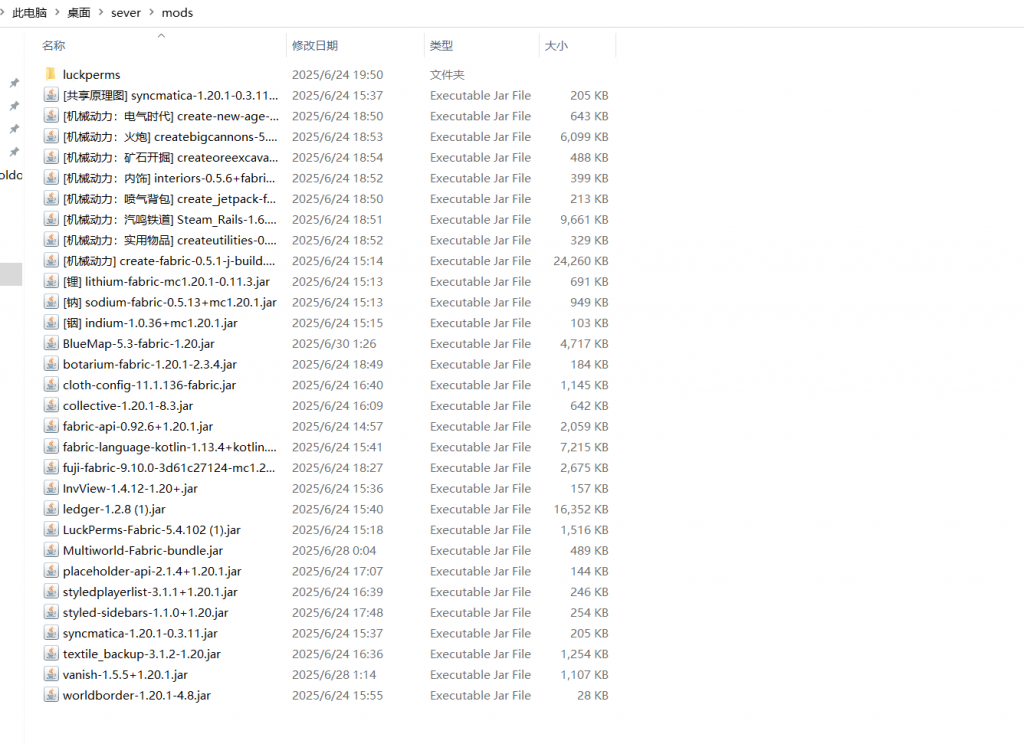Select the [共享原理图] syncmatica jar icon
This screenshot has height=744, width=1024.
tap(51, 95)
